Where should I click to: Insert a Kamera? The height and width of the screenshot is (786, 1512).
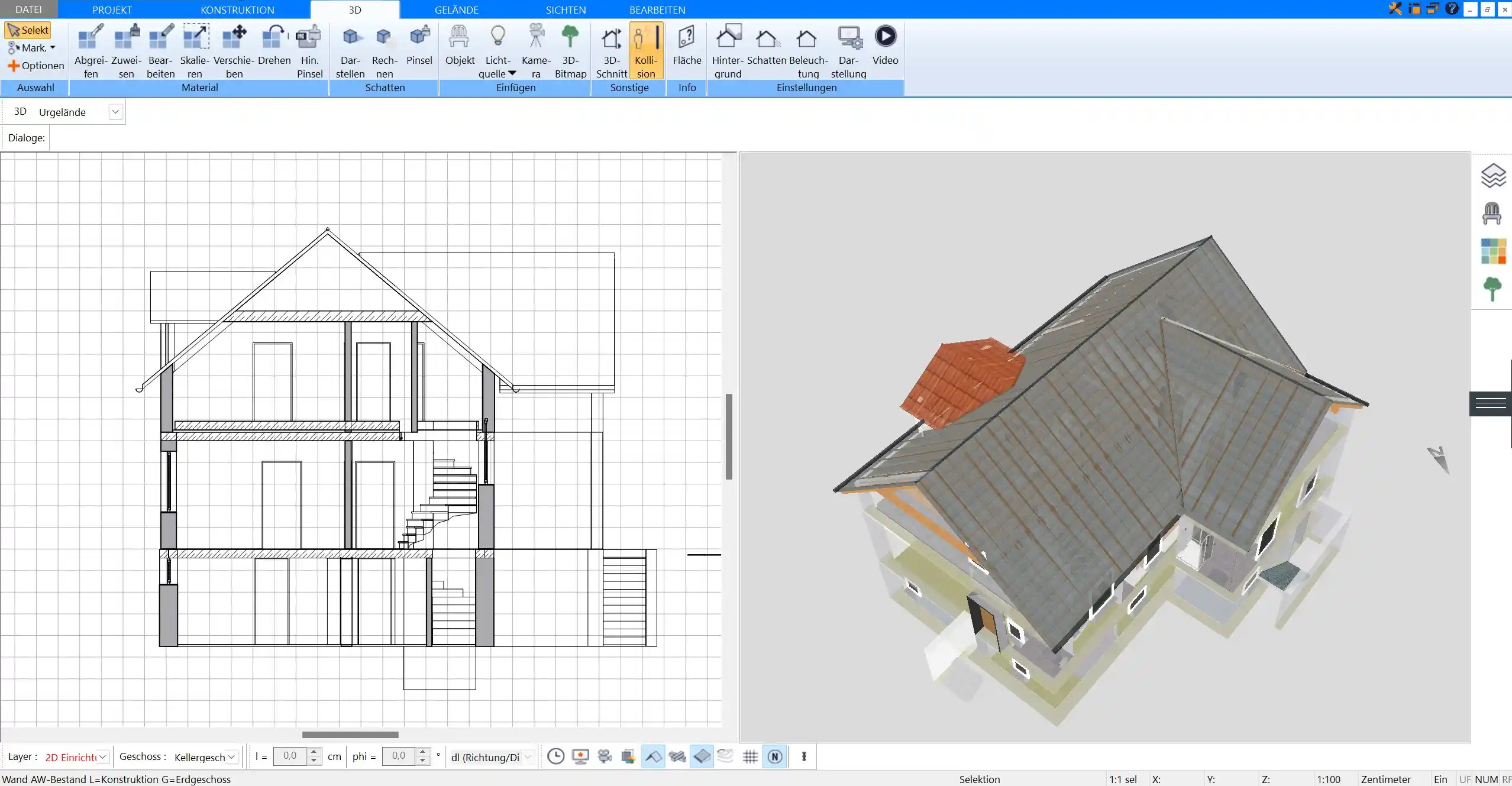536,51
